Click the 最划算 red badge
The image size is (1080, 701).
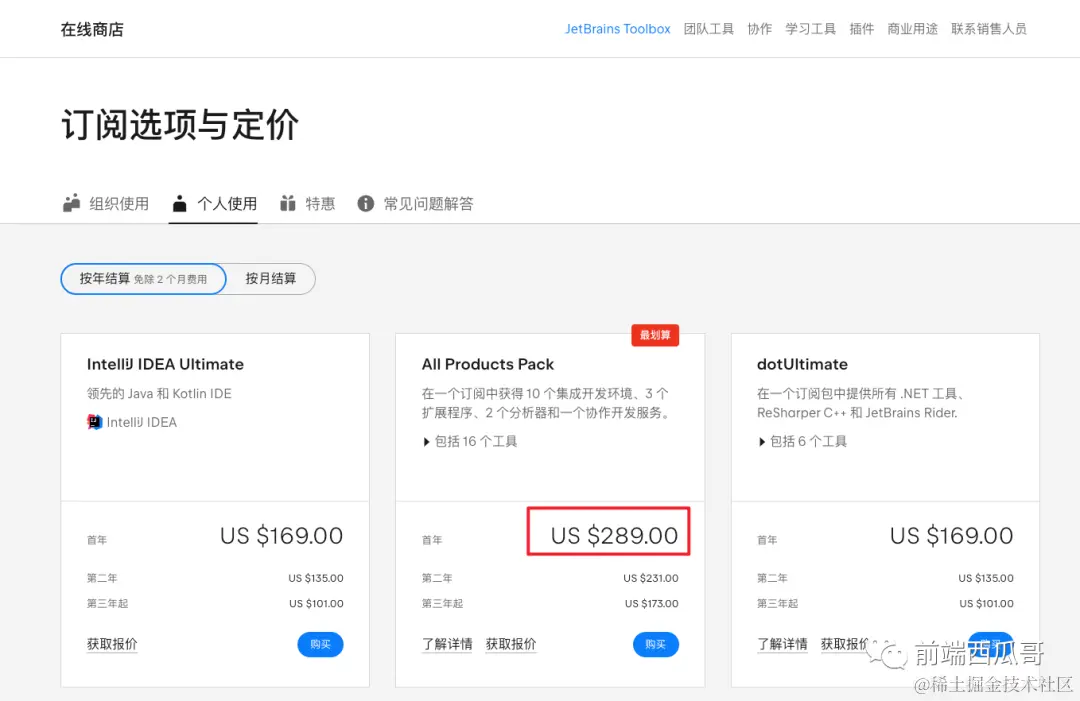click(x=655, y=335)
